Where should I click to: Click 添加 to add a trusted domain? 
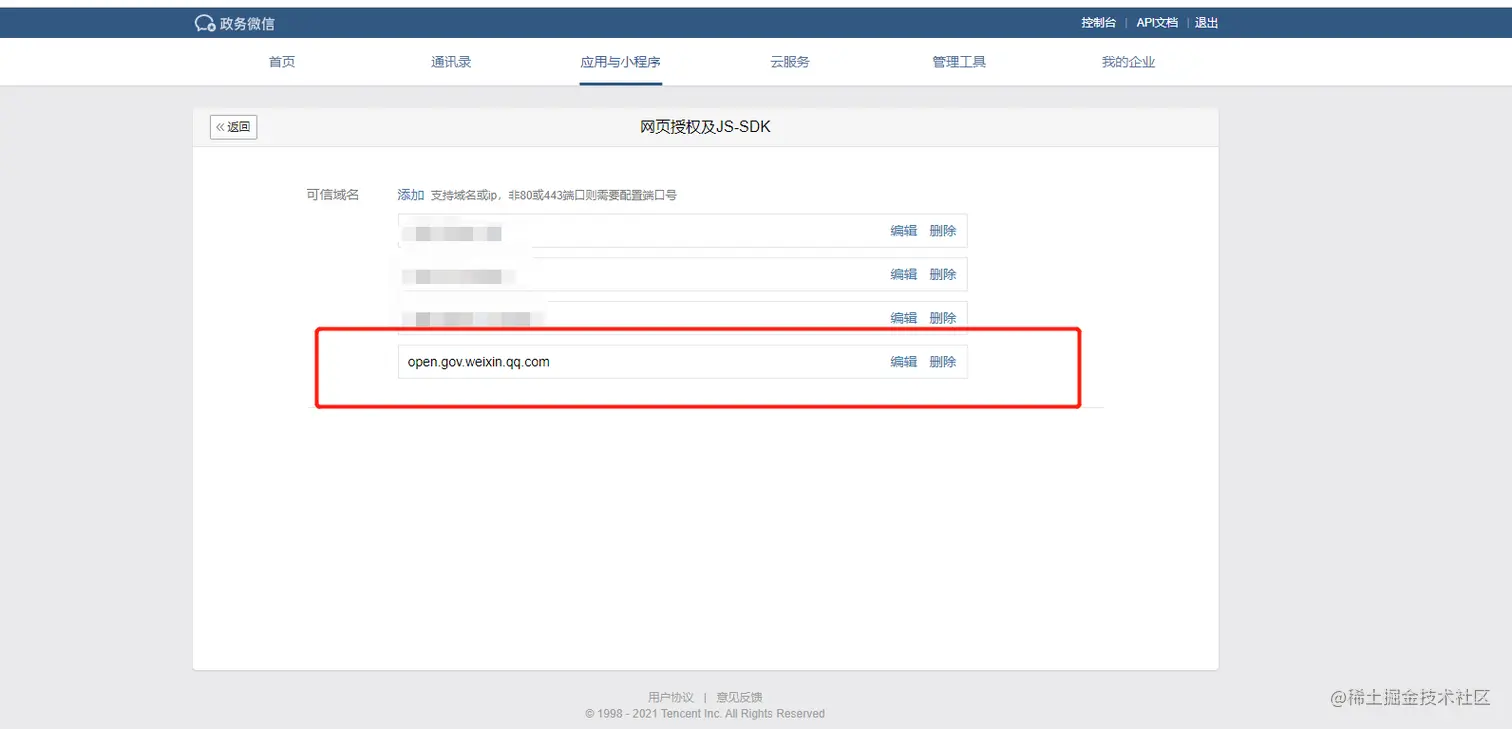click(x=411, y=195)
